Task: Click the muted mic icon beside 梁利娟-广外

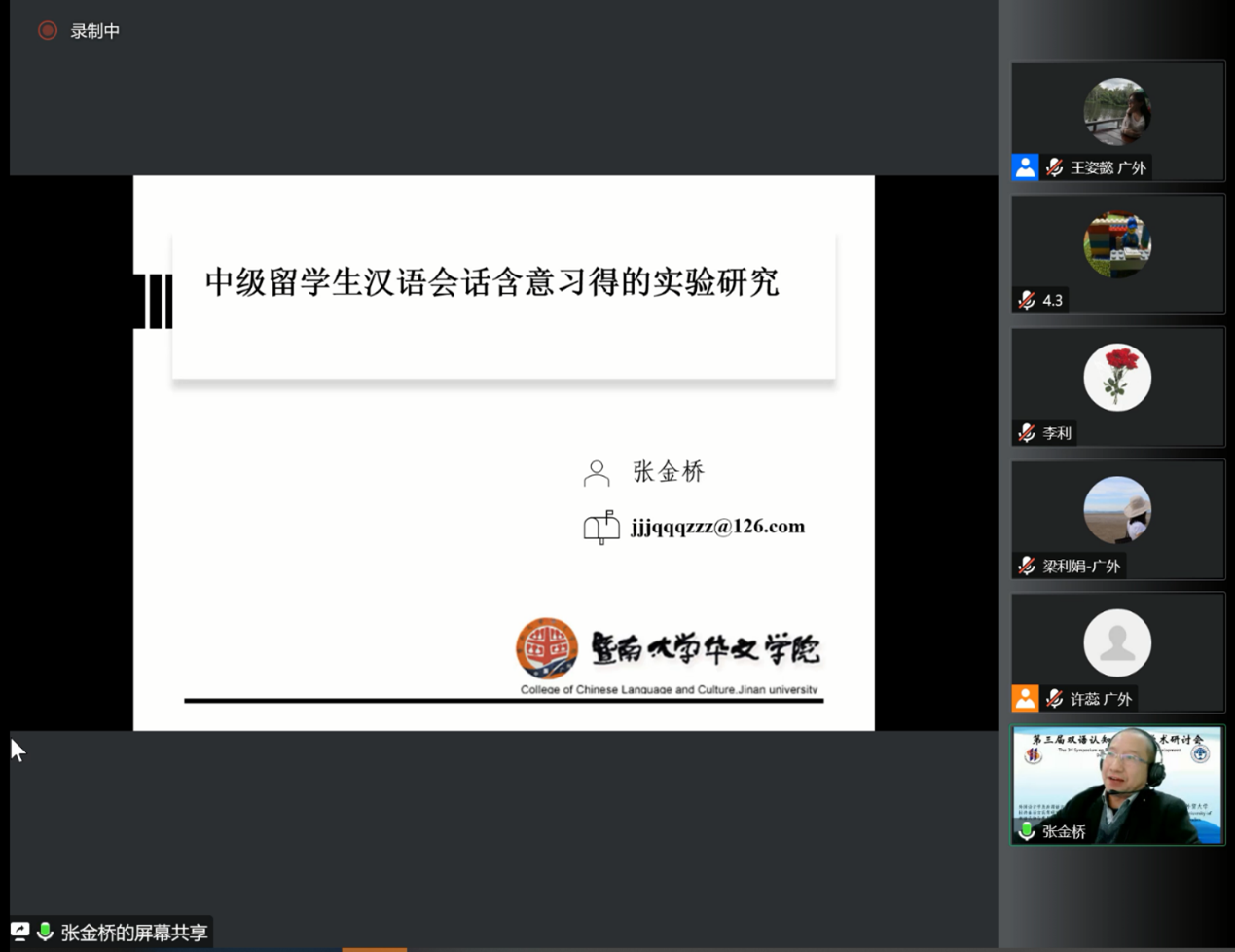Action: point(1027,566)
